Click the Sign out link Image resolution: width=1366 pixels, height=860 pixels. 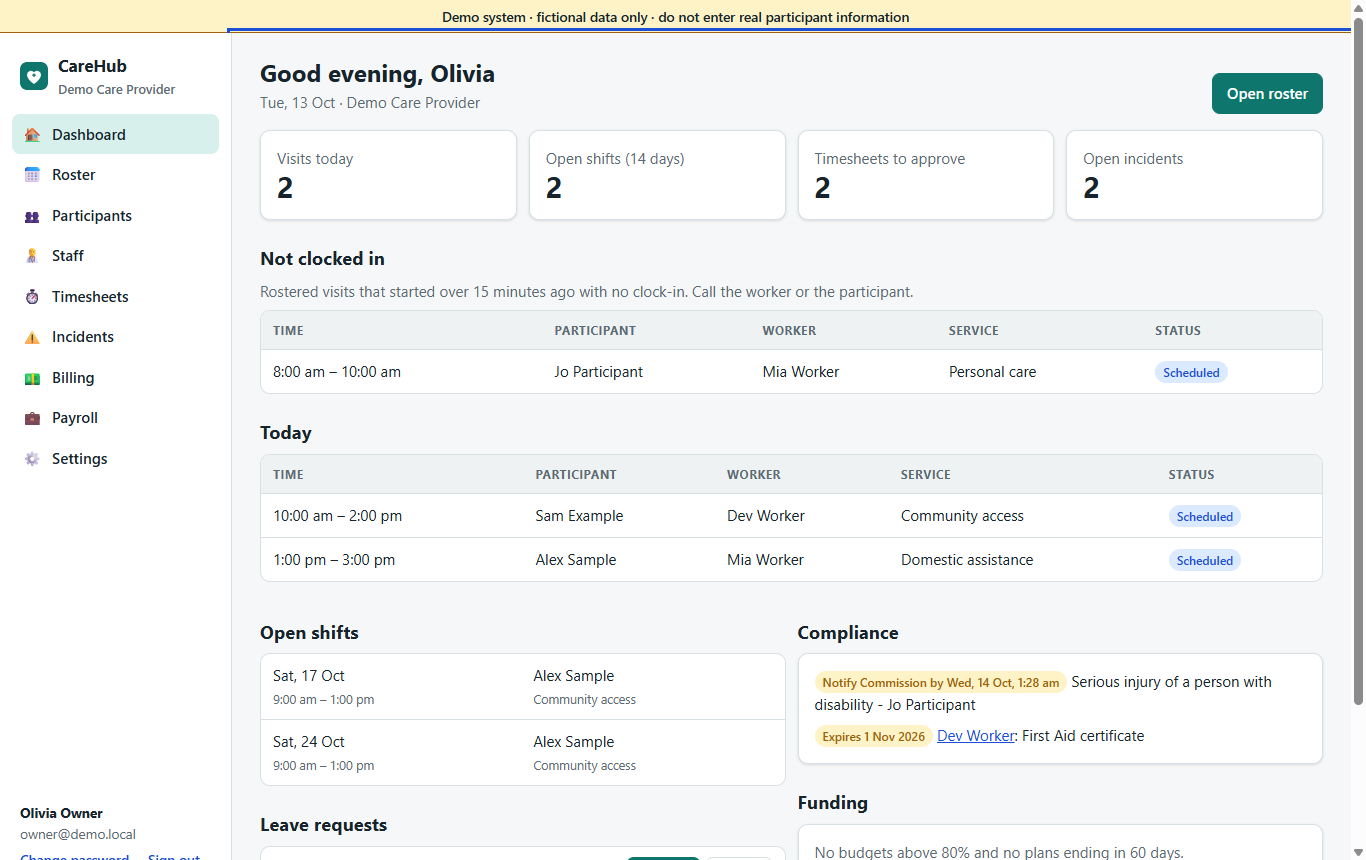click(x=174, y=857)
